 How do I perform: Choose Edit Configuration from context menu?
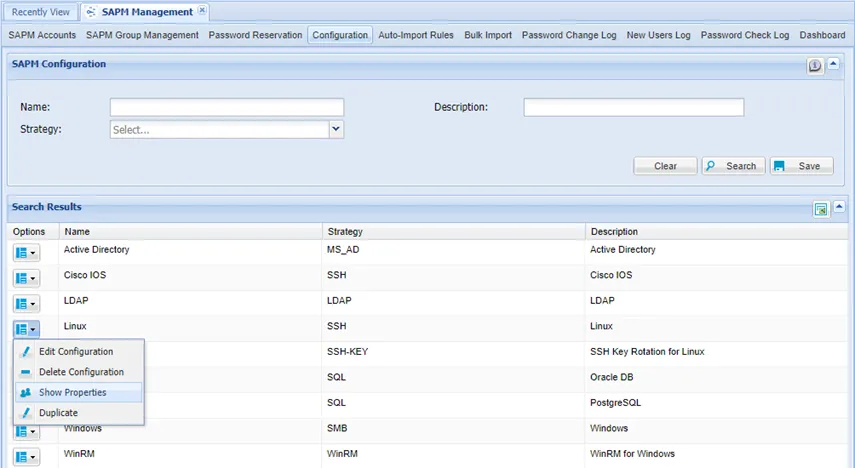[x=79, y=352]
